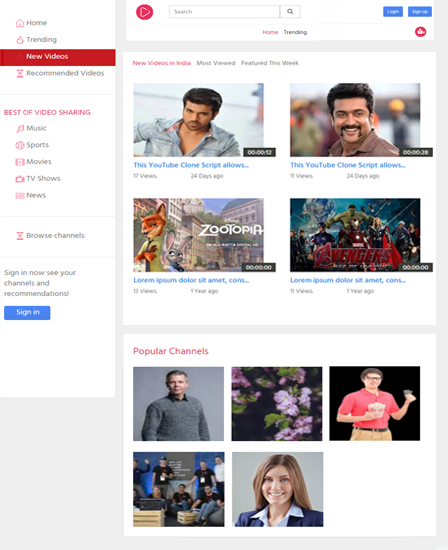Click the red upload video icon
448x550 pixels.
(x=420, y=32)
